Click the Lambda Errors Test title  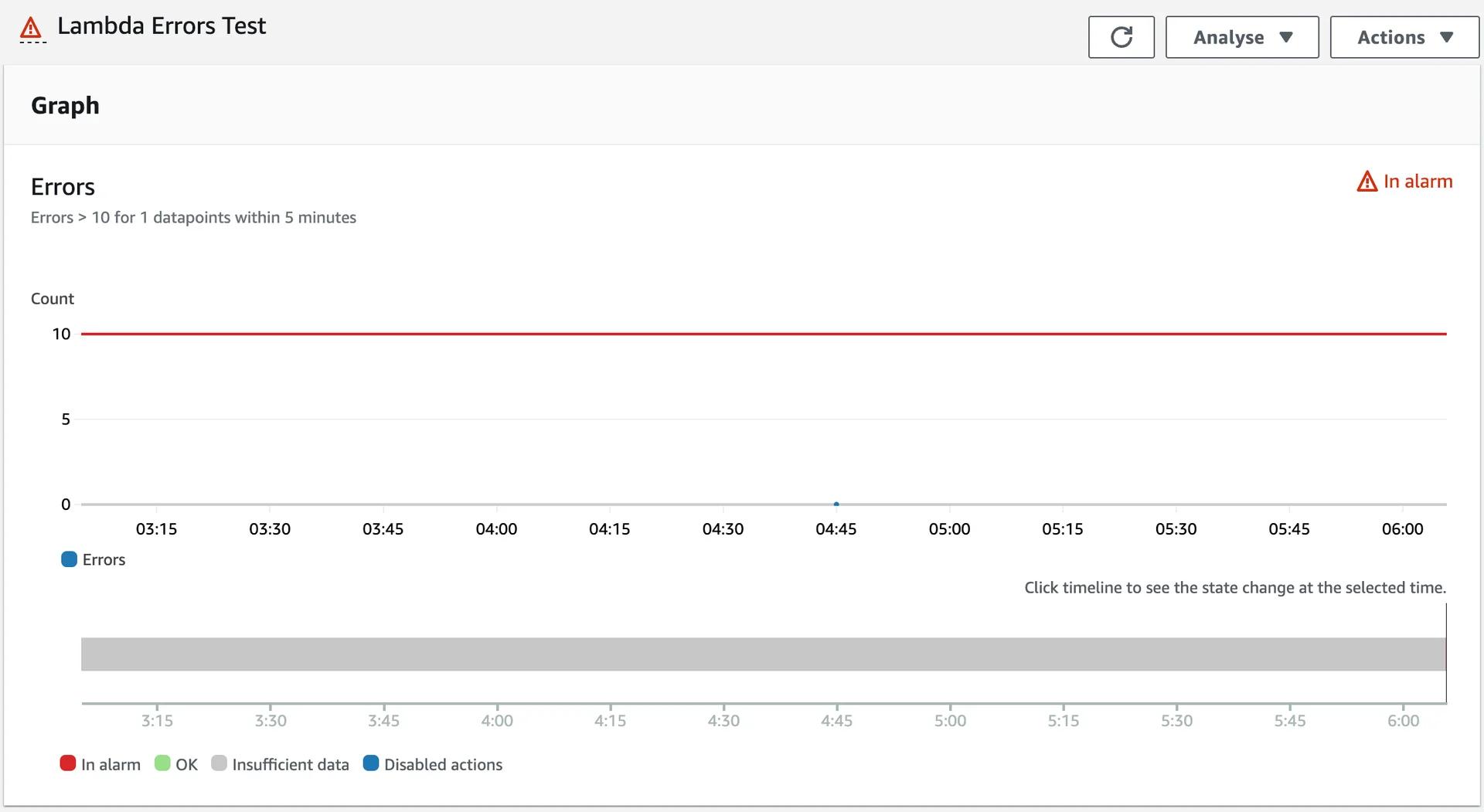click(x=162, y=25)
